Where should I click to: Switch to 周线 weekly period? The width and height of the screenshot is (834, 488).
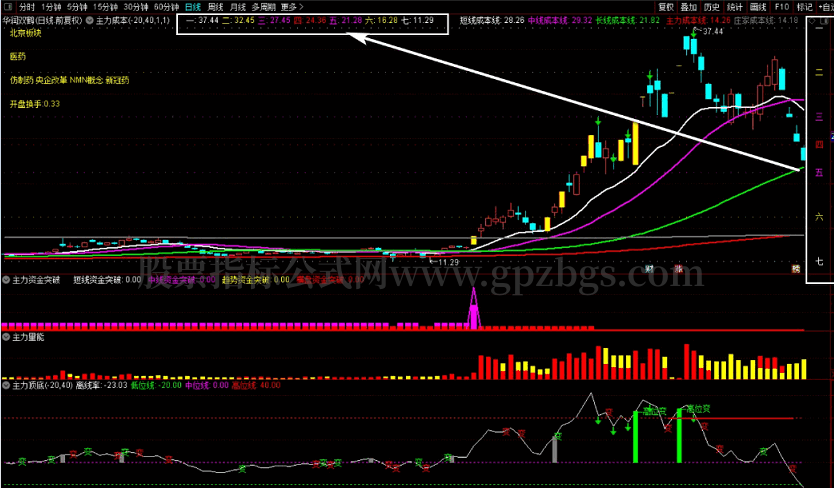[215, 6]
